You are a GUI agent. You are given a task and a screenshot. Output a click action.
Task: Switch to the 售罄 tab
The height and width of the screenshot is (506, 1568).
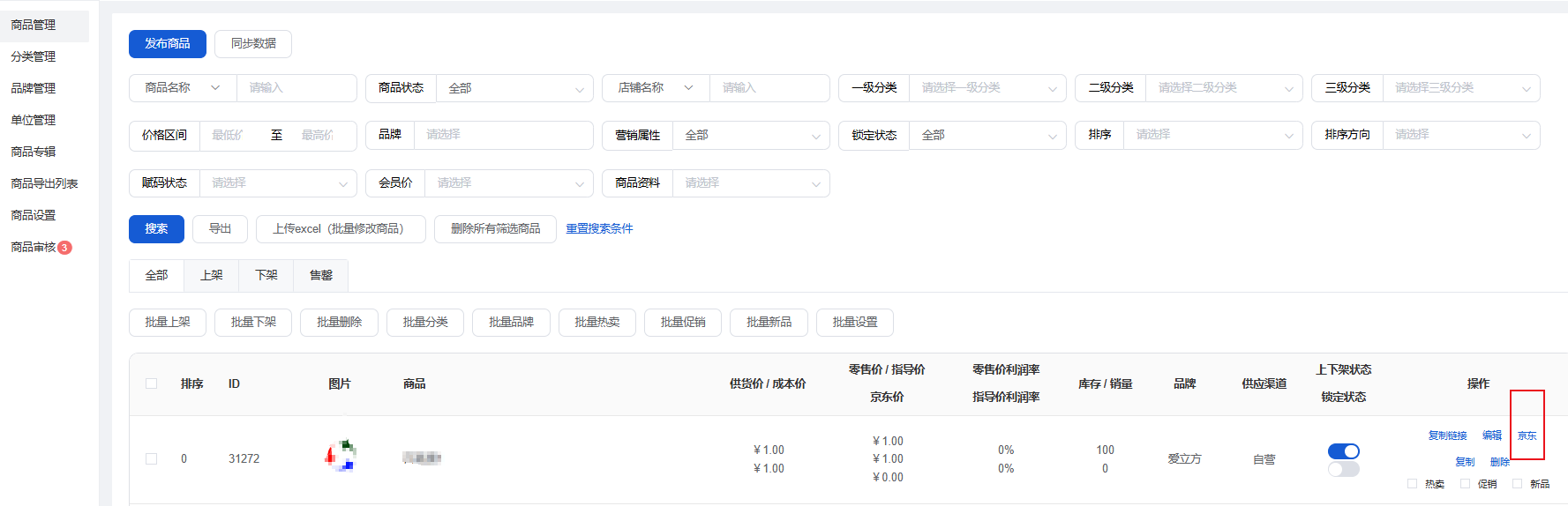tap(321, 275)
